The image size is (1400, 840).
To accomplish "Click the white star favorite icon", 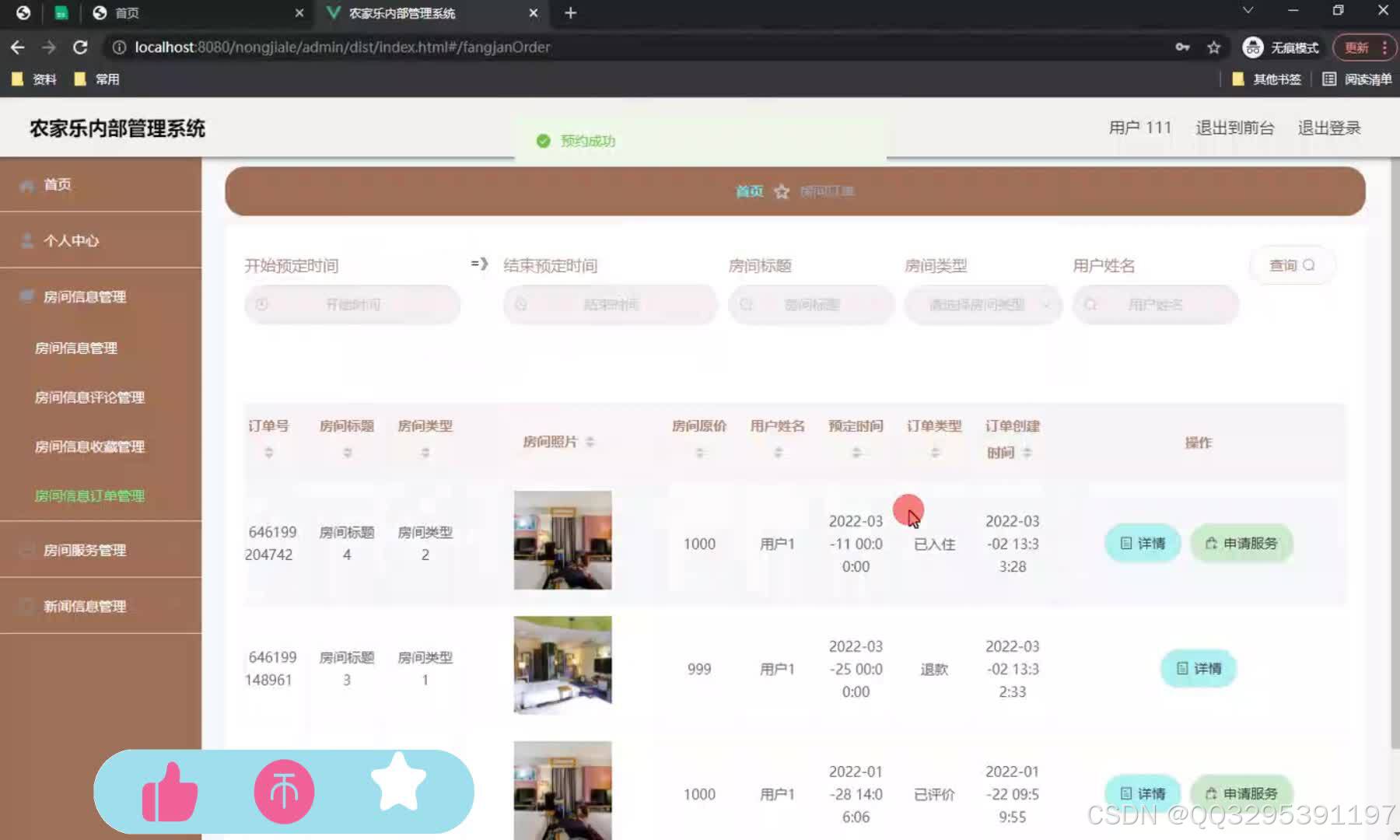I will point(398,782).
